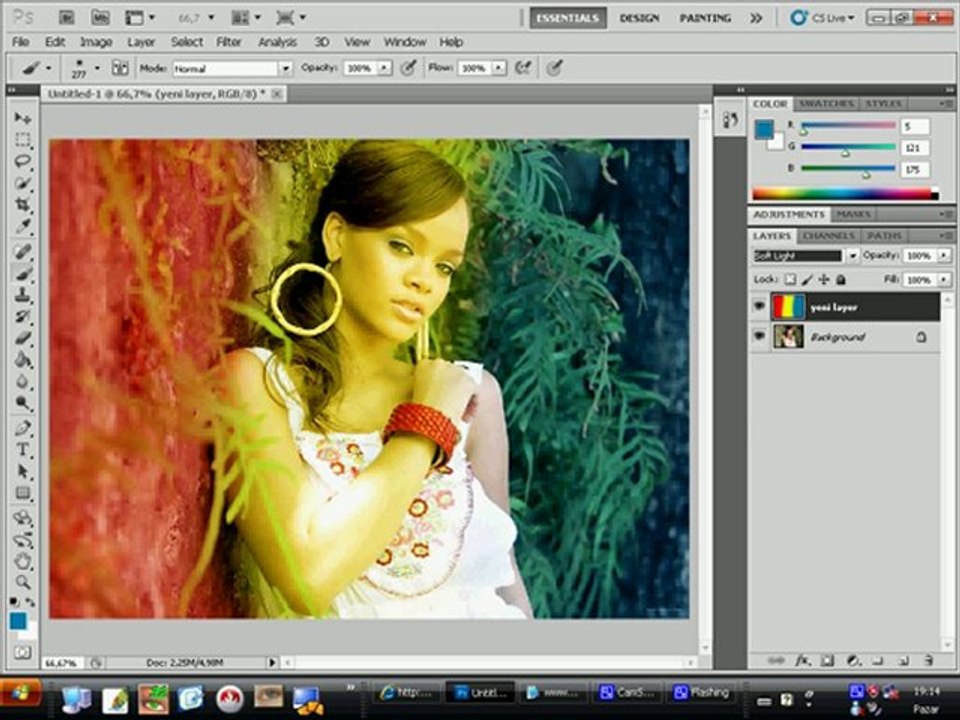The width and height of the screenshot is (960, 720).
Task: Toggle tablet pressure controls size
Action: click(554, 68)
